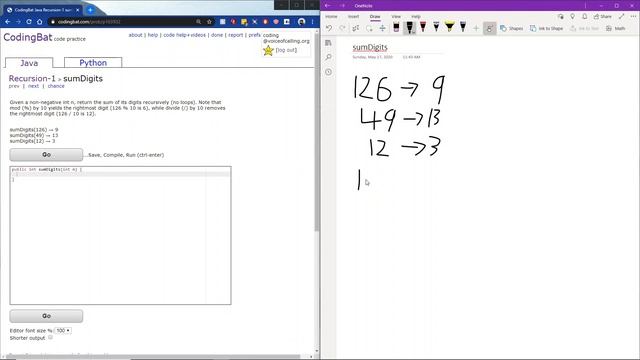
Task: Go to the prev problem link
Action: (14, 86)
